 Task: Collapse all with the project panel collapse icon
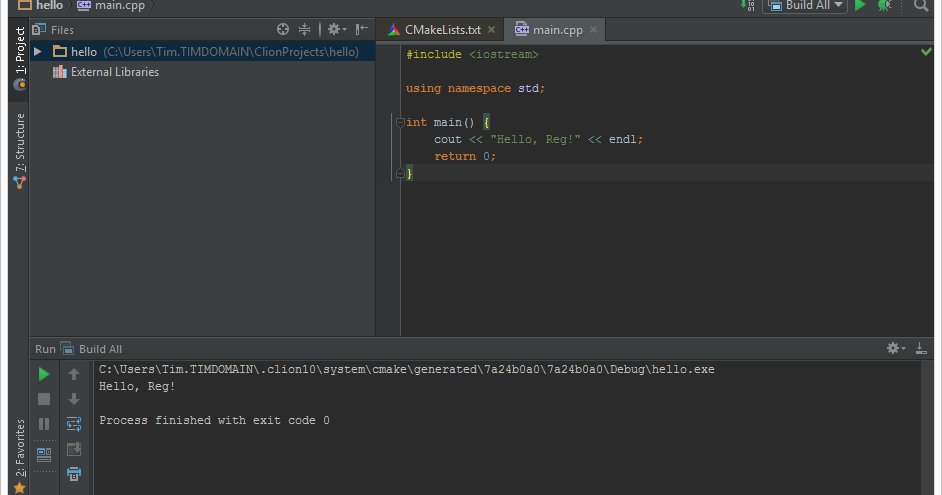coord(305,29)
